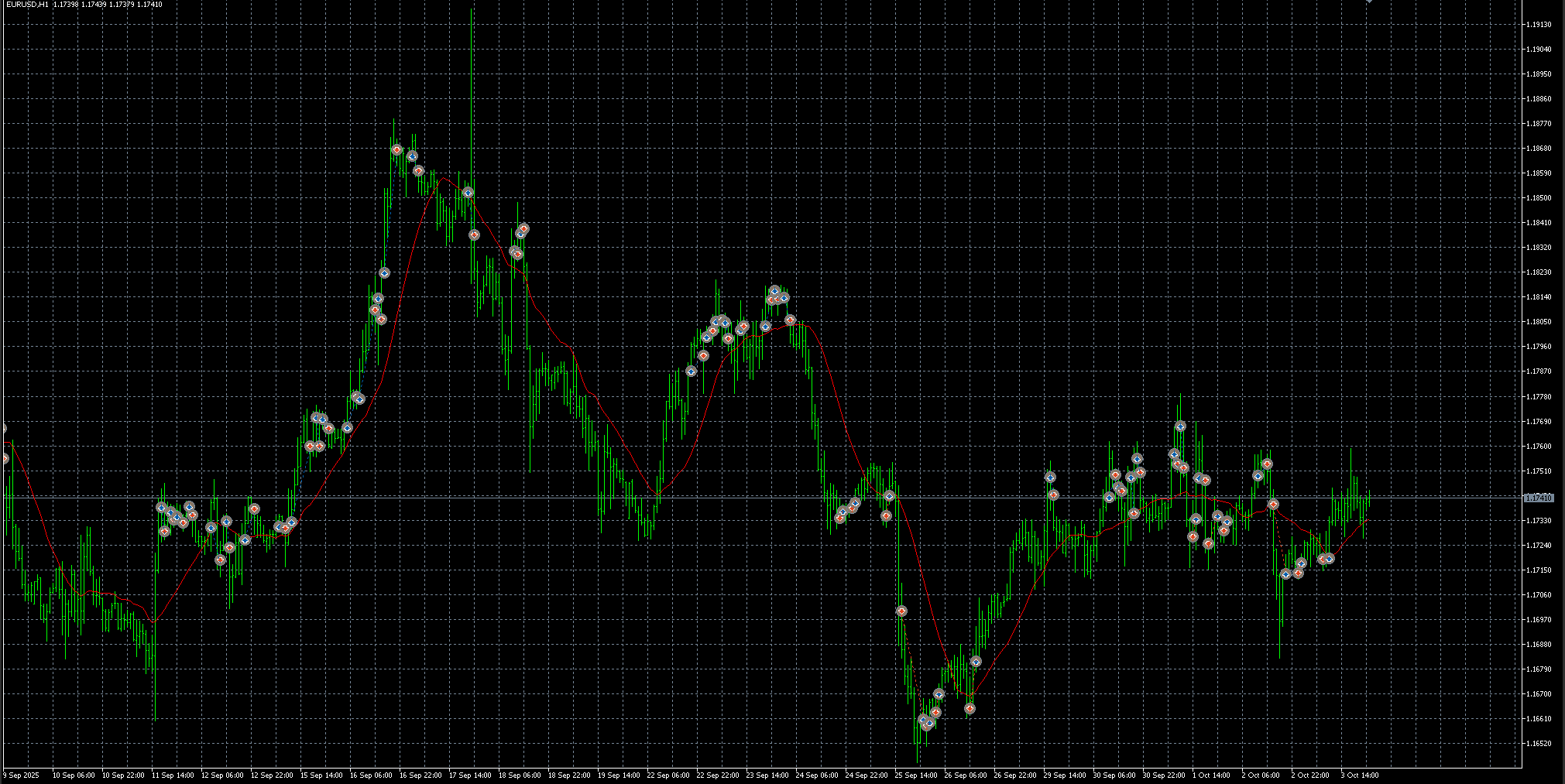Click the 16 Sep 06:00 time label

point(371,775)
